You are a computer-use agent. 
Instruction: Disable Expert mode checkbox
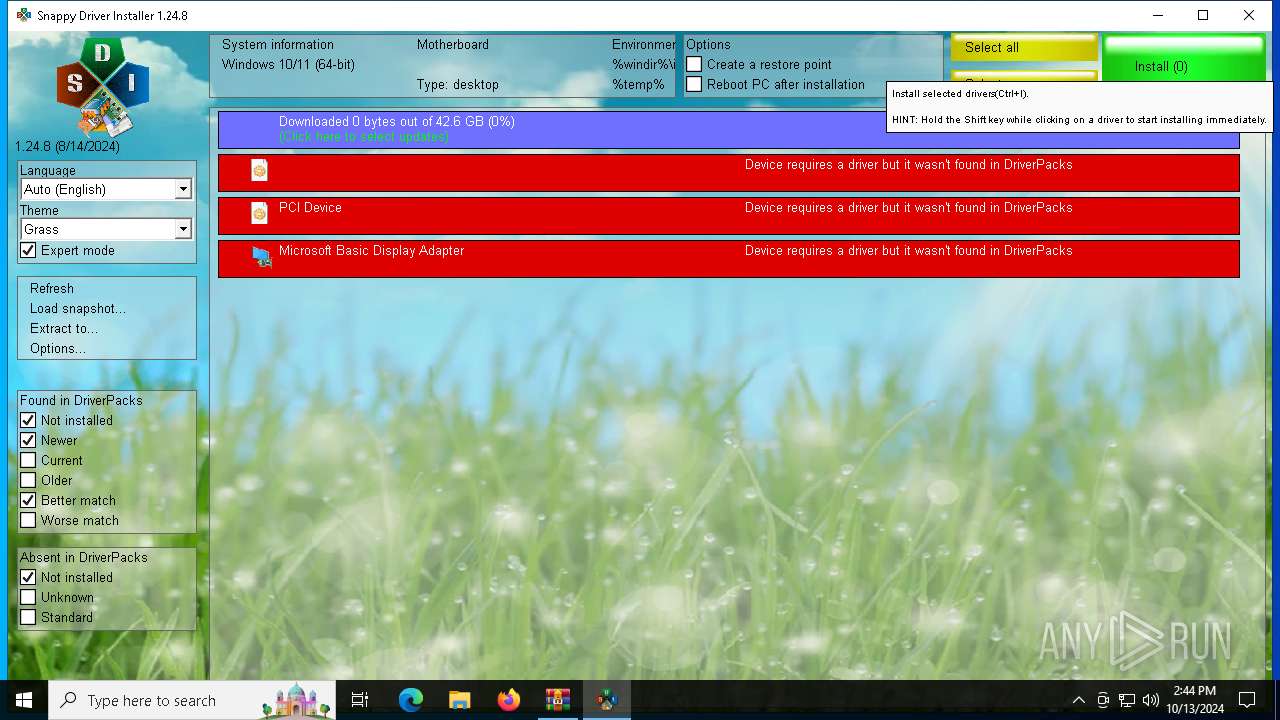pyautogui.click(x=28, y=251)
